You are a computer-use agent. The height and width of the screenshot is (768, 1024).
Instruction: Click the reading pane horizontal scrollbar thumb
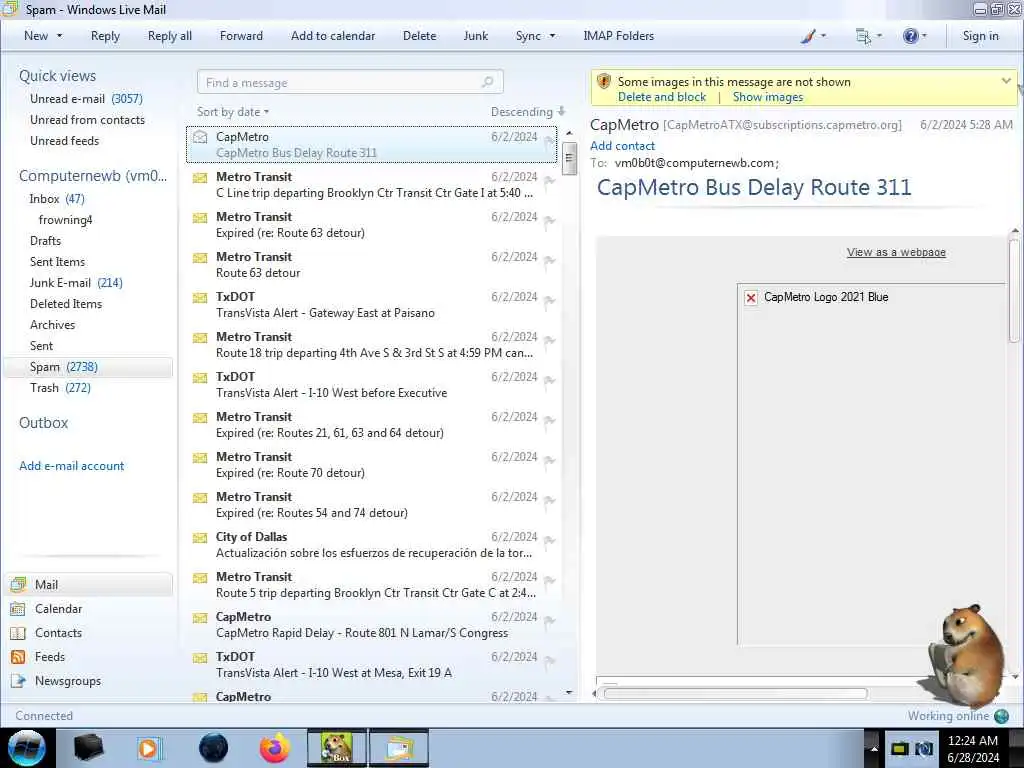(735, 694)
